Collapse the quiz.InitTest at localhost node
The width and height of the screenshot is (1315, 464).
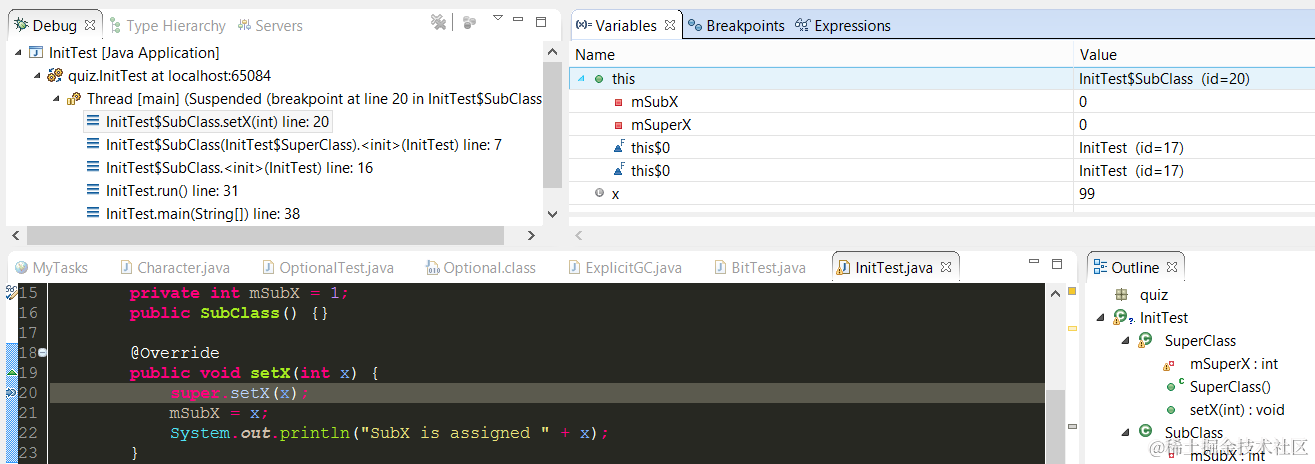(38, 76)
